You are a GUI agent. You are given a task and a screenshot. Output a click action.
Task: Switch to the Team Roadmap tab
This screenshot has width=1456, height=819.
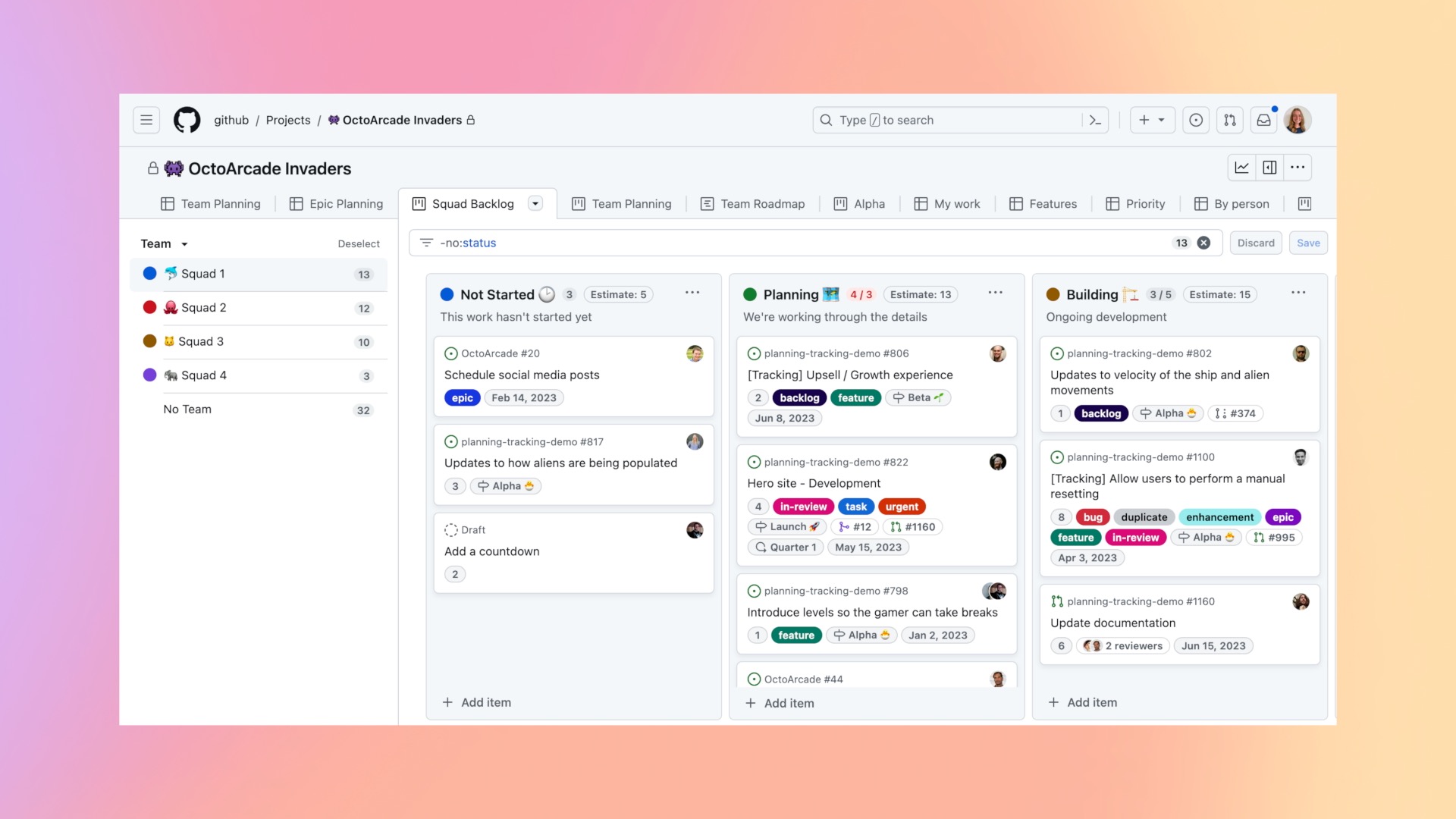[761, 203]
